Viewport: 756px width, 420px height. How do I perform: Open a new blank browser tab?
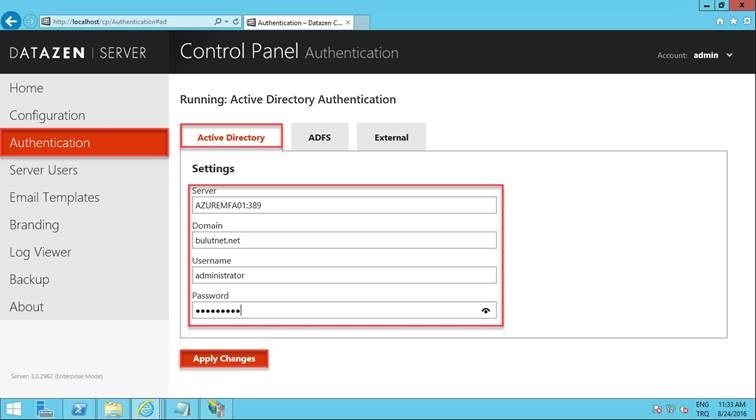coord(362,22)
